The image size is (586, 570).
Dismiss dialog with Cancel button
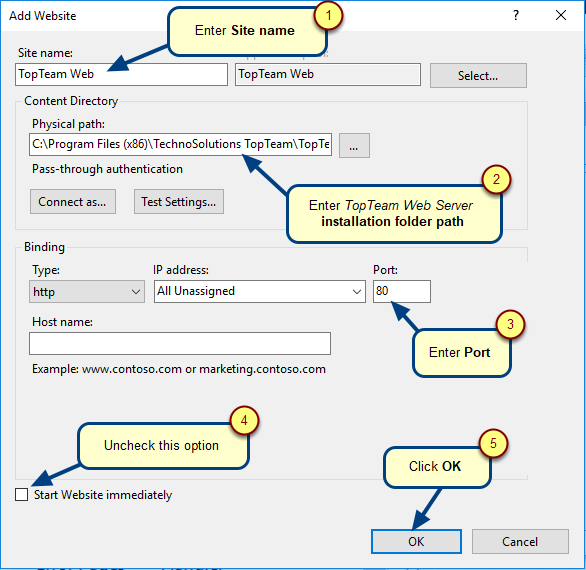pyautogui.click(x=520, y=542)
